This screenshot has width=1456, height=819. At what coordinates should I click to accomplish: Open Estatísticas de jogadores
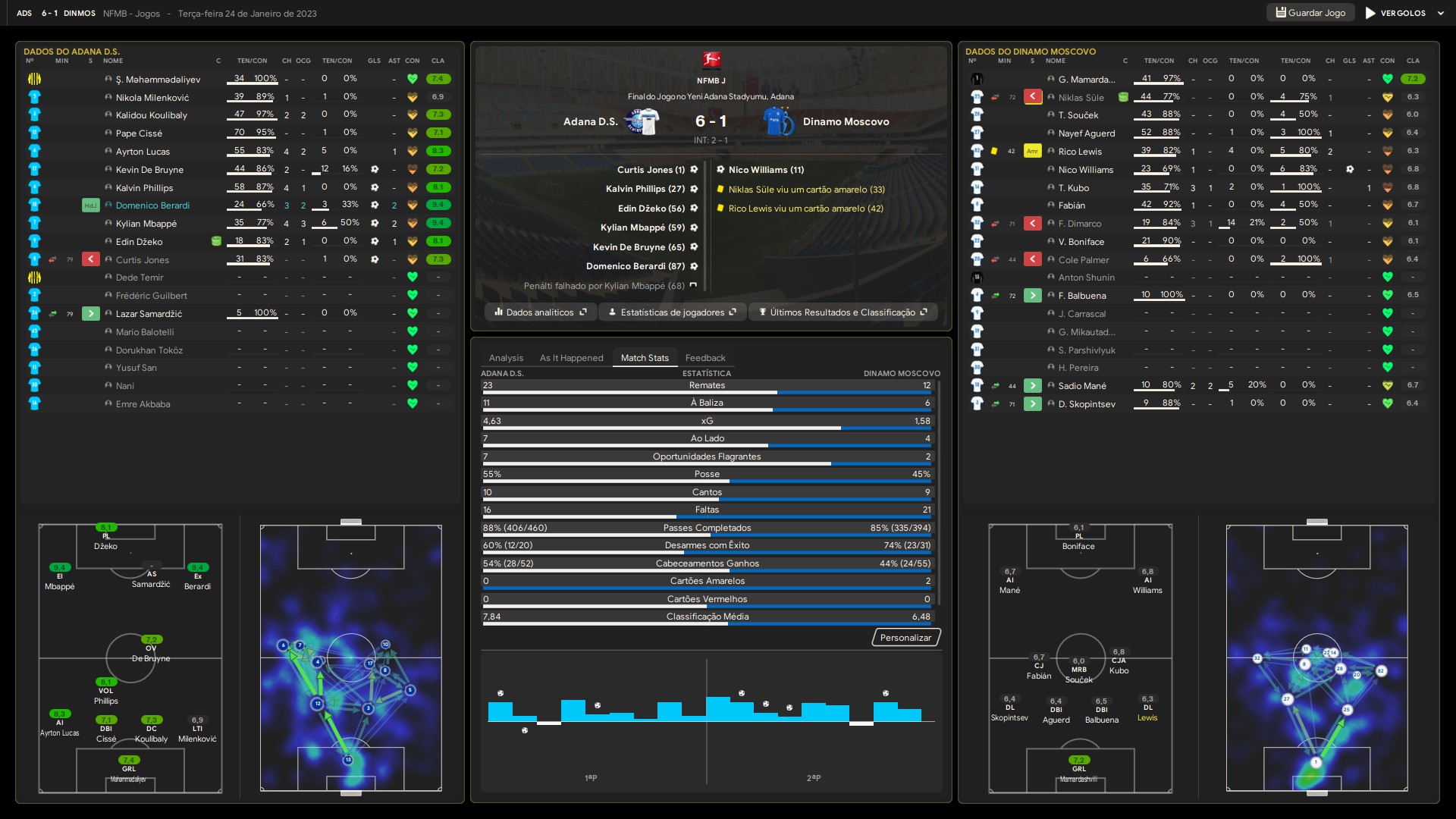[672, 312]
